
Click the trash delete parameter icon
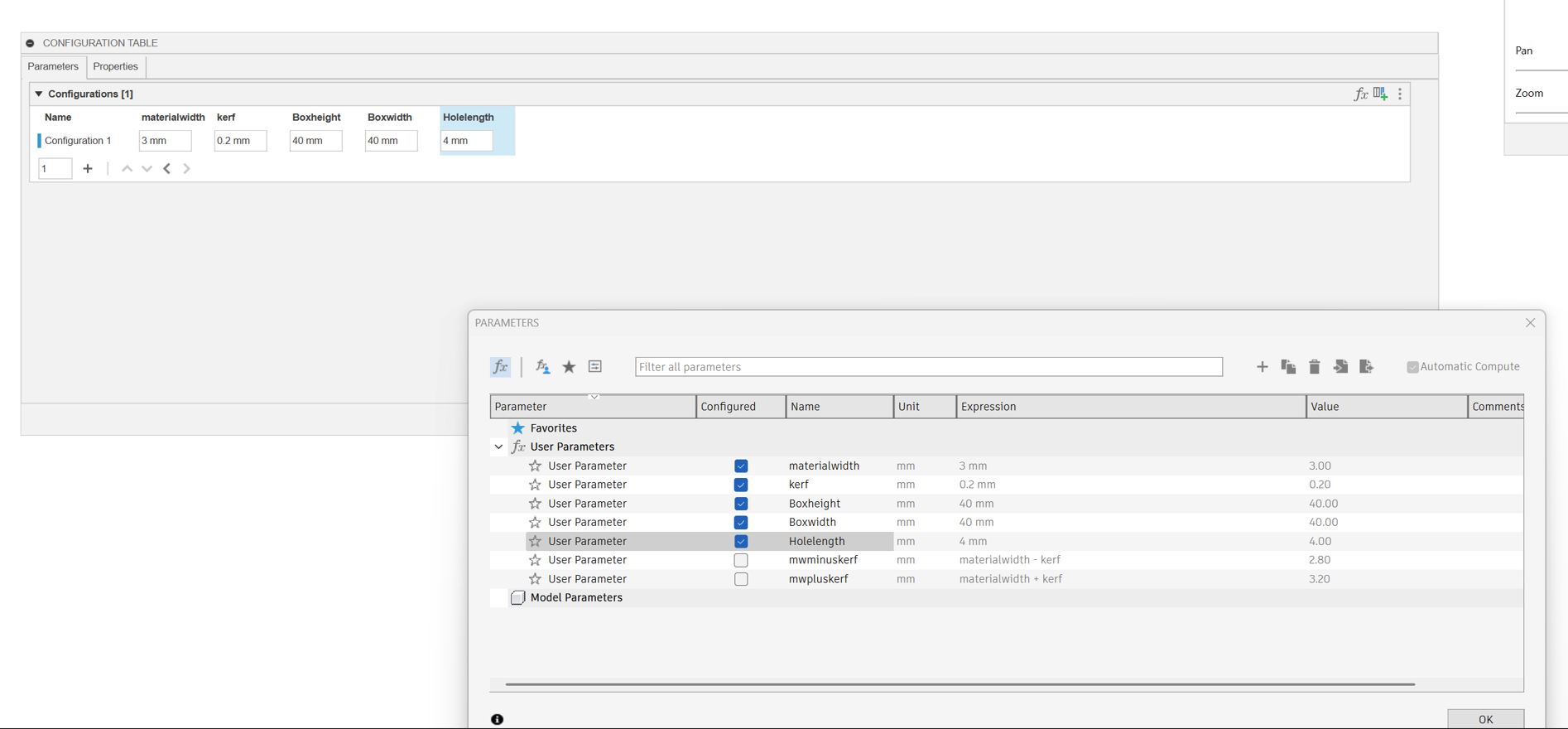(1314, 366)
